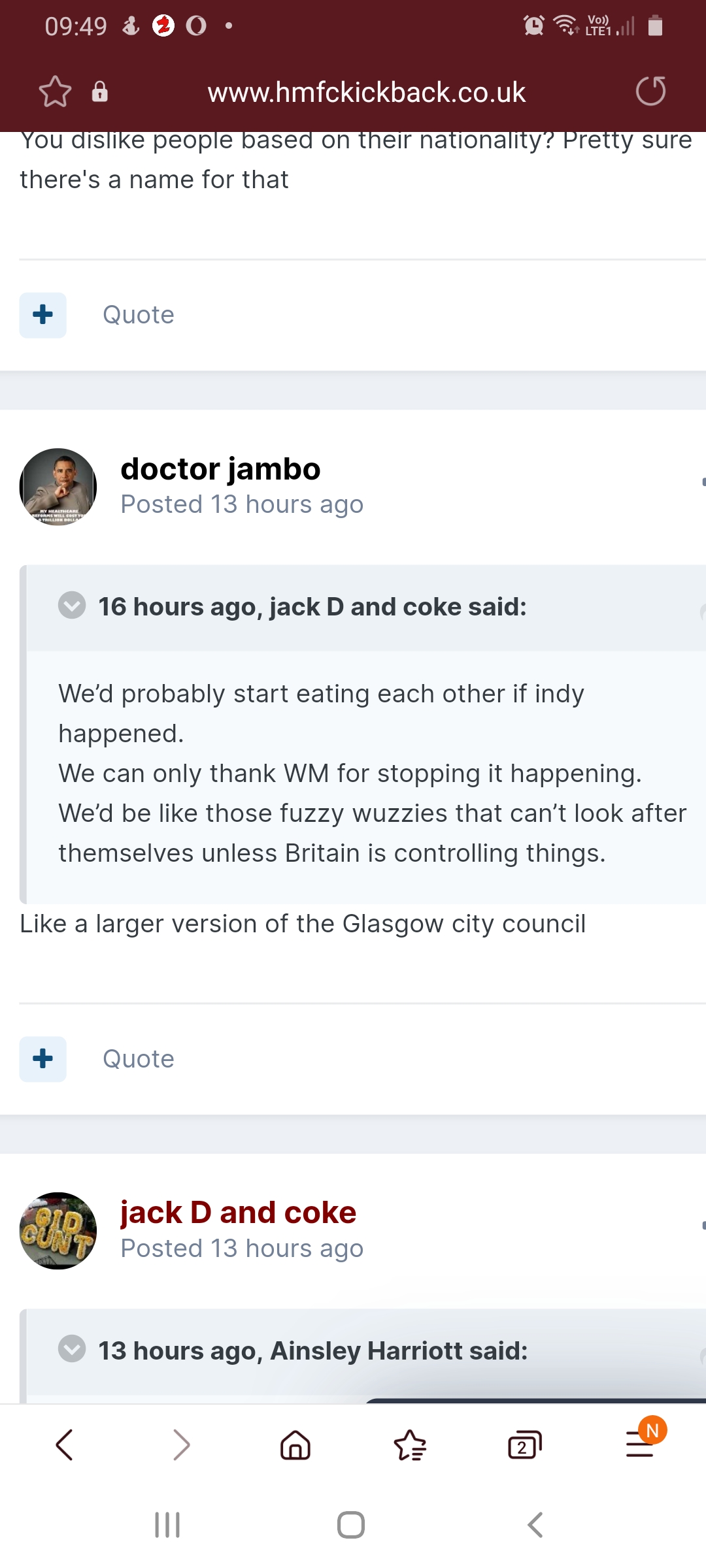View doctor jambo's avatar thumbnail

click(x=58, y=487)
